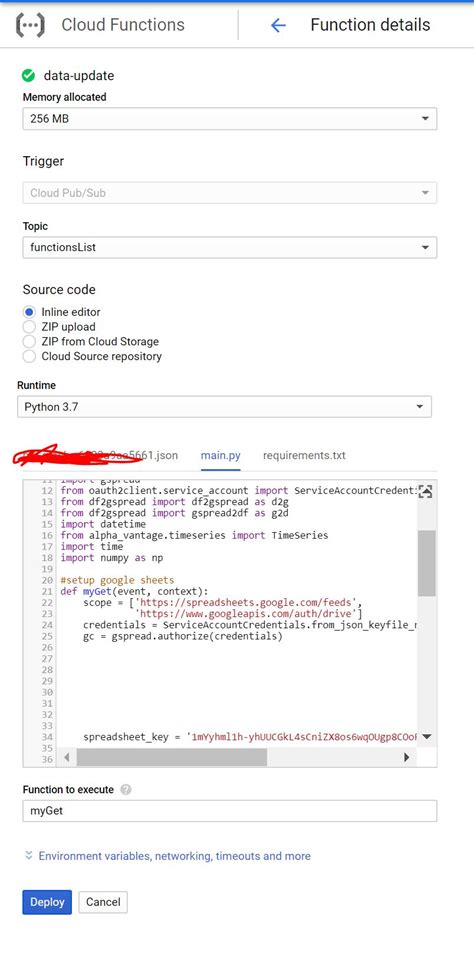
Task: Open the Memory allocated 256 MB dropdown
Action: coord(230,119)
